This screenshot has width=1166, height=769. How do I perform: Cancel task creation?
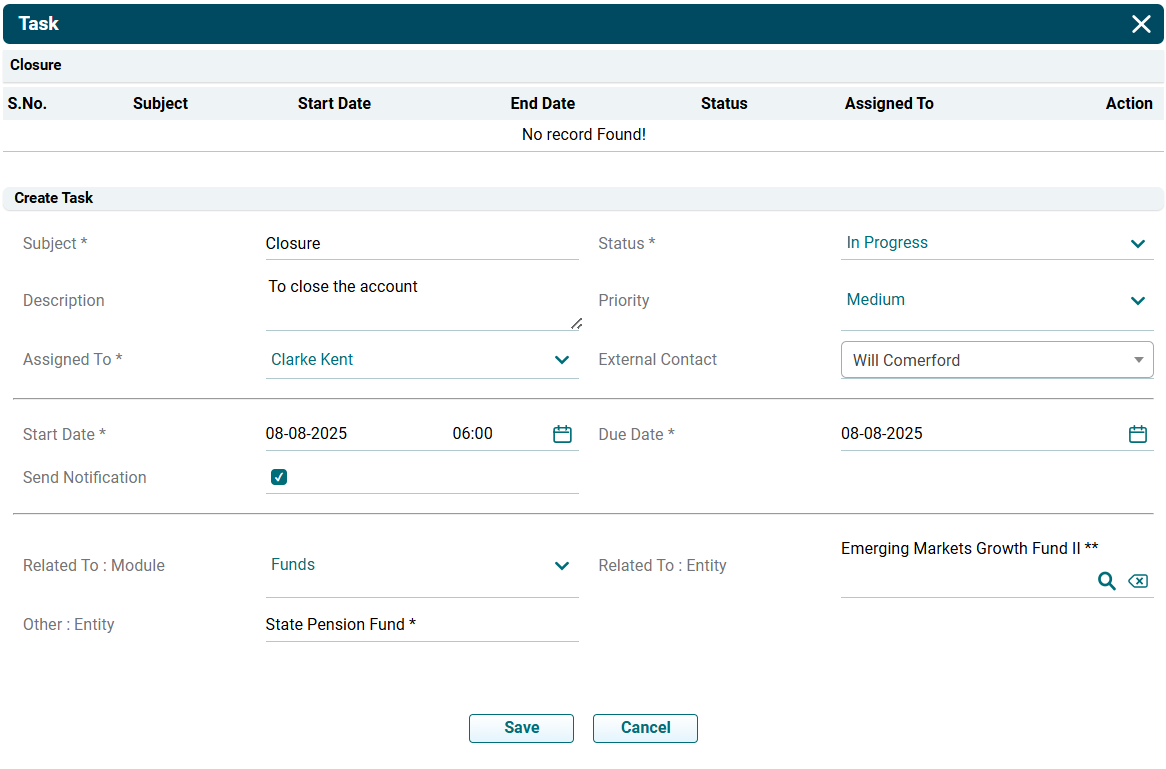click(x=645, y=728)
